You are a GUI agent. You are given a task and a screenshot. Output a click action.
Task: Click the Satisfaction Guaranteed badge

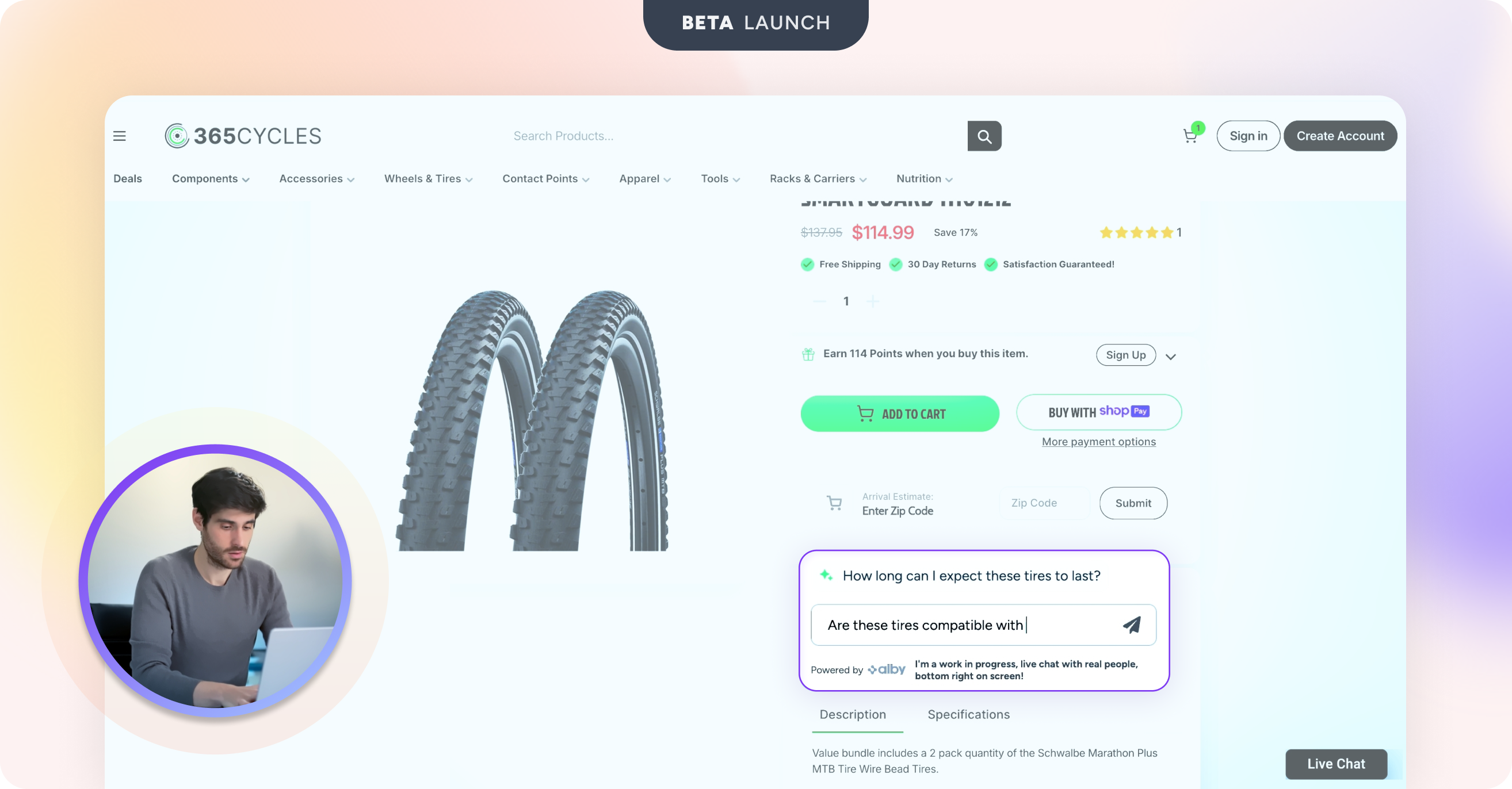coord(1049,264)
